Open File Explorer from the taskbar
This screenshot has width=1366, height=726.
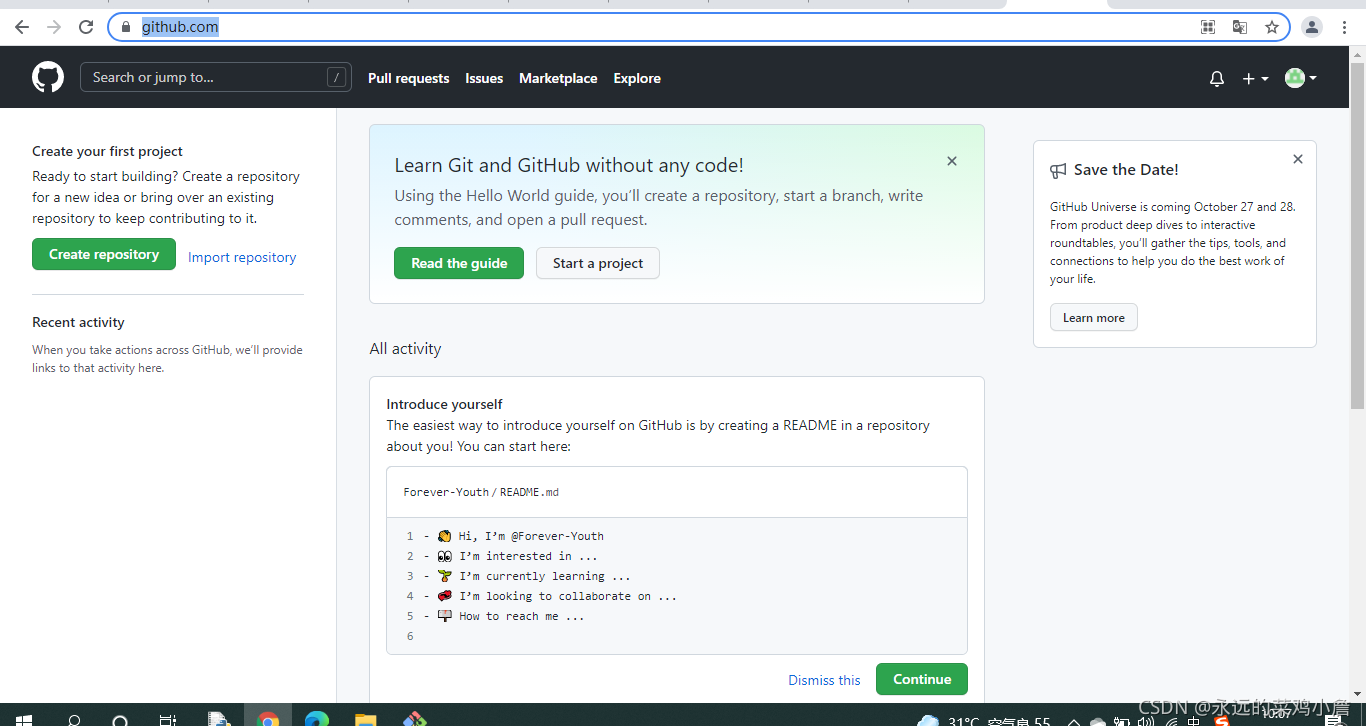click(x=366, y=719)
